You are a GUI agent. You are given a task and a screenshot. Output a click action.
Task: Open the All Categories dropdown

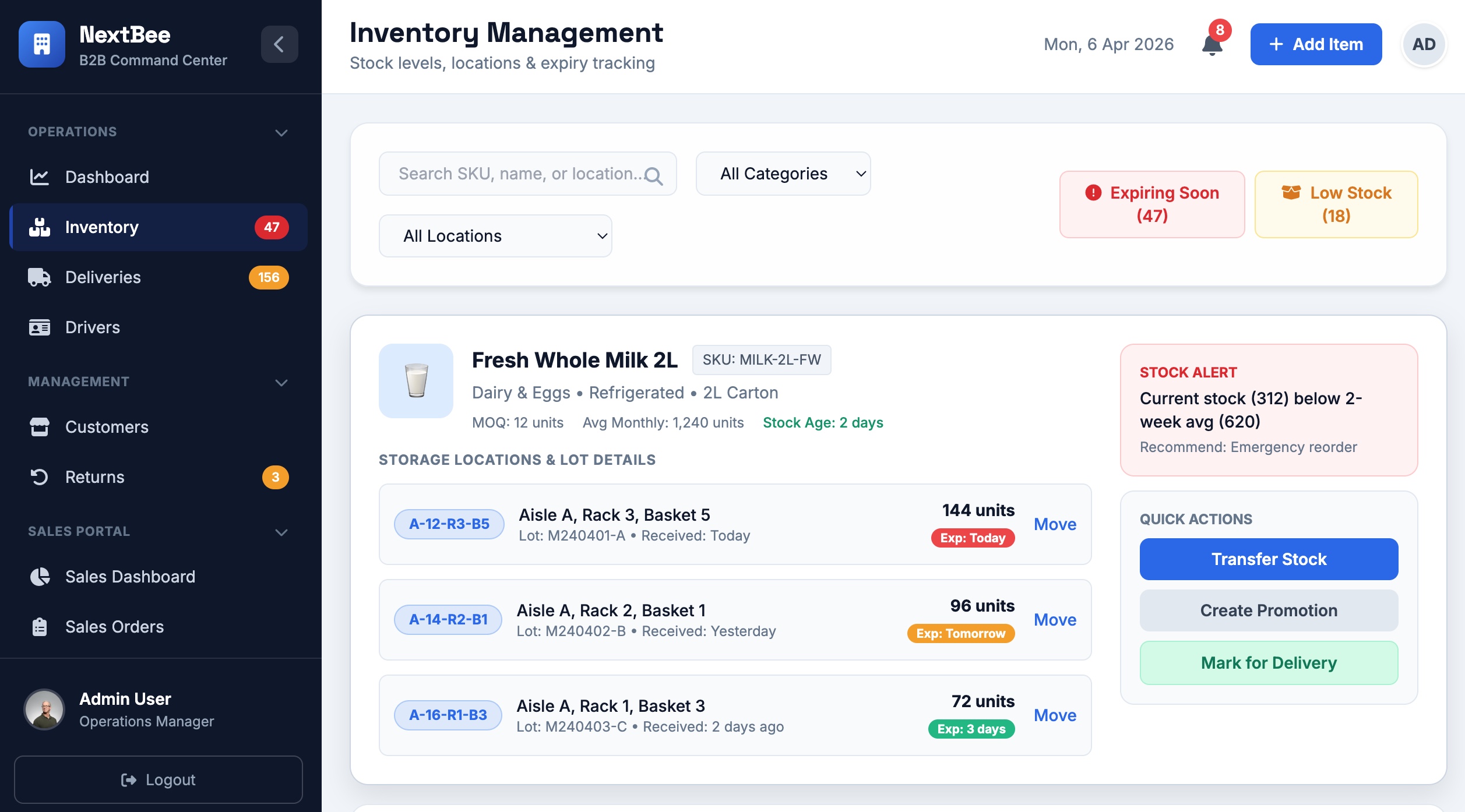783,174
